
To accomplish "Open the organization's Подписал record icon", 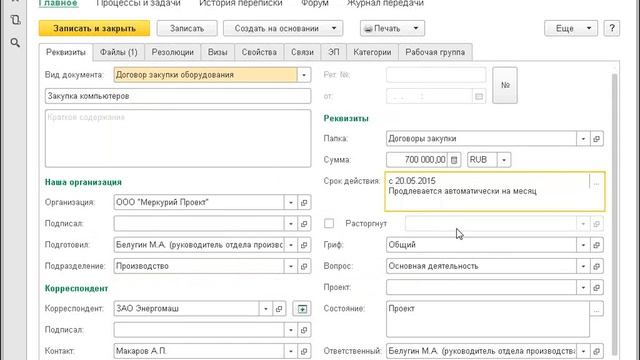I will pyautogui.click(x=304, y=224).
